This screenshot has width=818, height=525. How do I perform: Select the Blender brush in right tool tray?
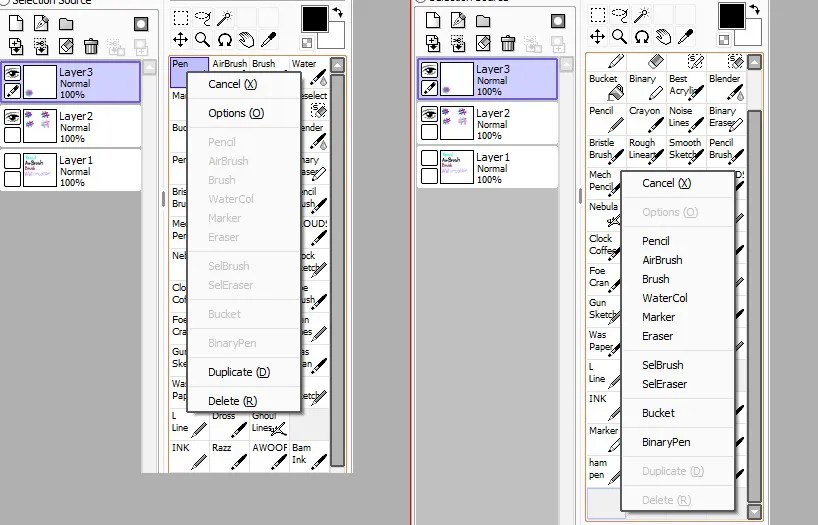pos(726,86)
